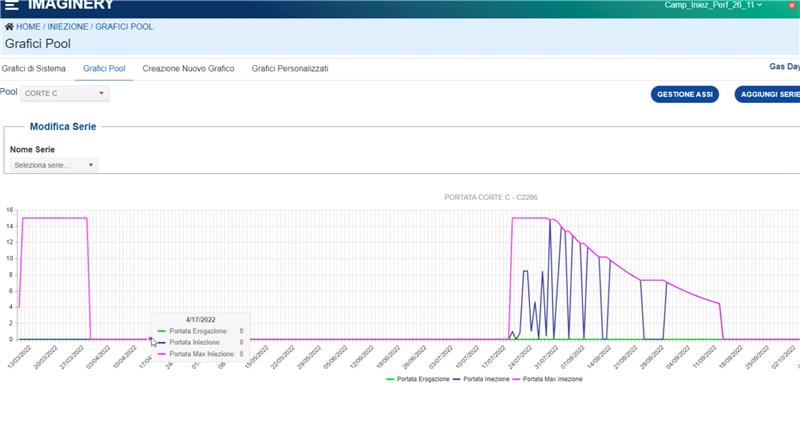Image resolution: width=800 pixels, height=448 pixels.
Task: Toggle Portata Erogazione legend entry
Action: click(418, 379)
